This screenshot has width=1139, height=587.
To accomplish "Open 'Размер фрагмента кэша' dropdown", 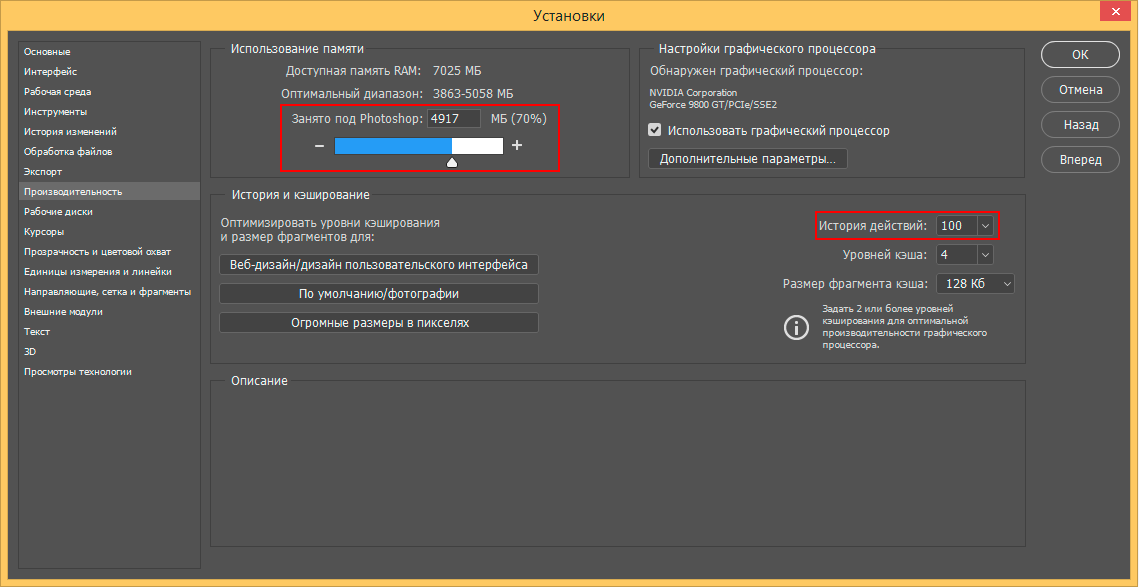I will click(1005, 284).
